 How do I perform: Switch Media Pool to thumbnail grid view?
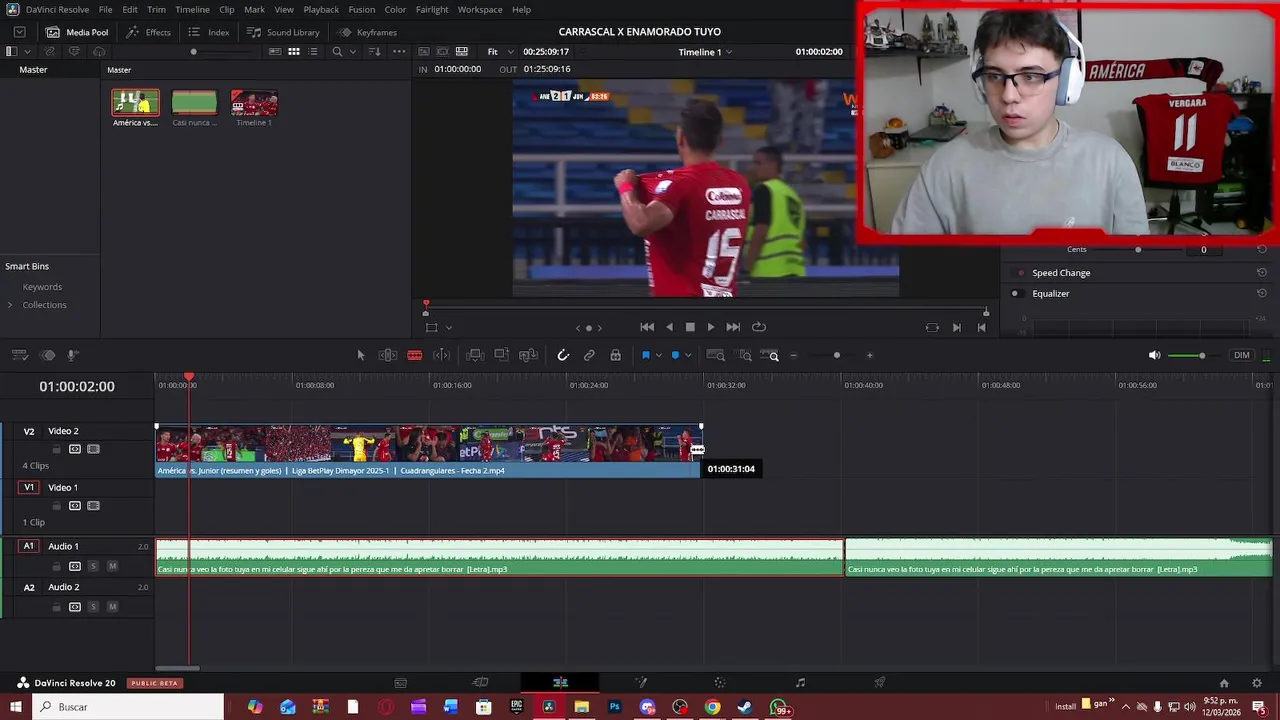point(294,51)
